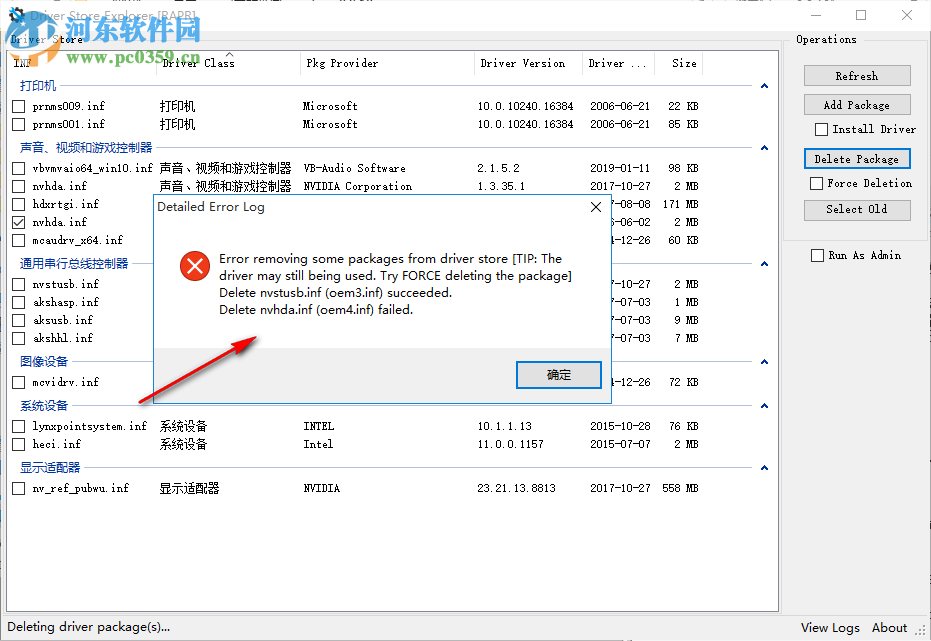This screenshot has height=641, width=931.
Task: Check the prnms009.inf driver checkbox
Action: (x=17, y=105)
